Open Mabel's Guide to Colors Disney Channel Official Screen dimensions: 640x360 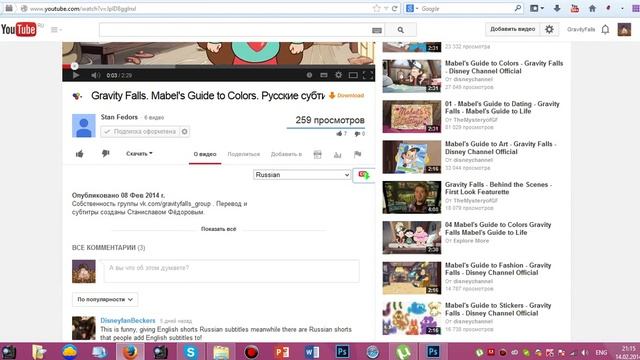tap(504, 67)
